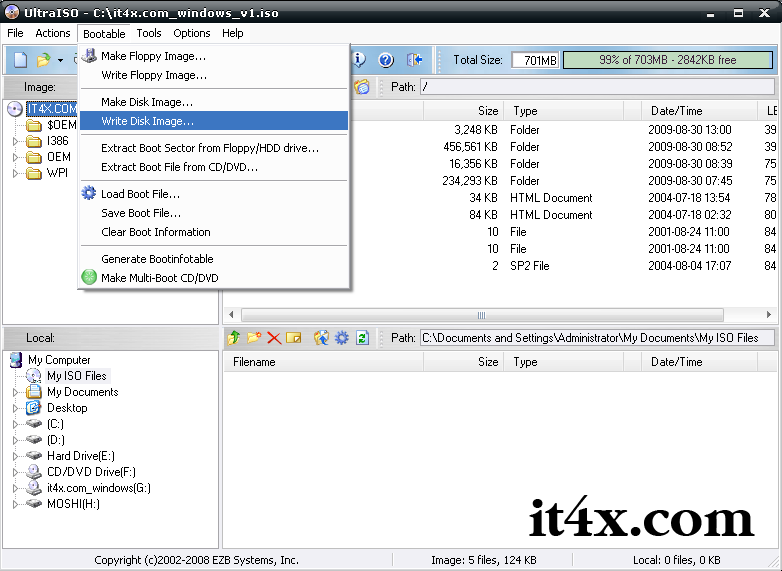Expand My Documents in Local tree
Image resolution: width=782 pixels, height=571 pixels.
15,392
